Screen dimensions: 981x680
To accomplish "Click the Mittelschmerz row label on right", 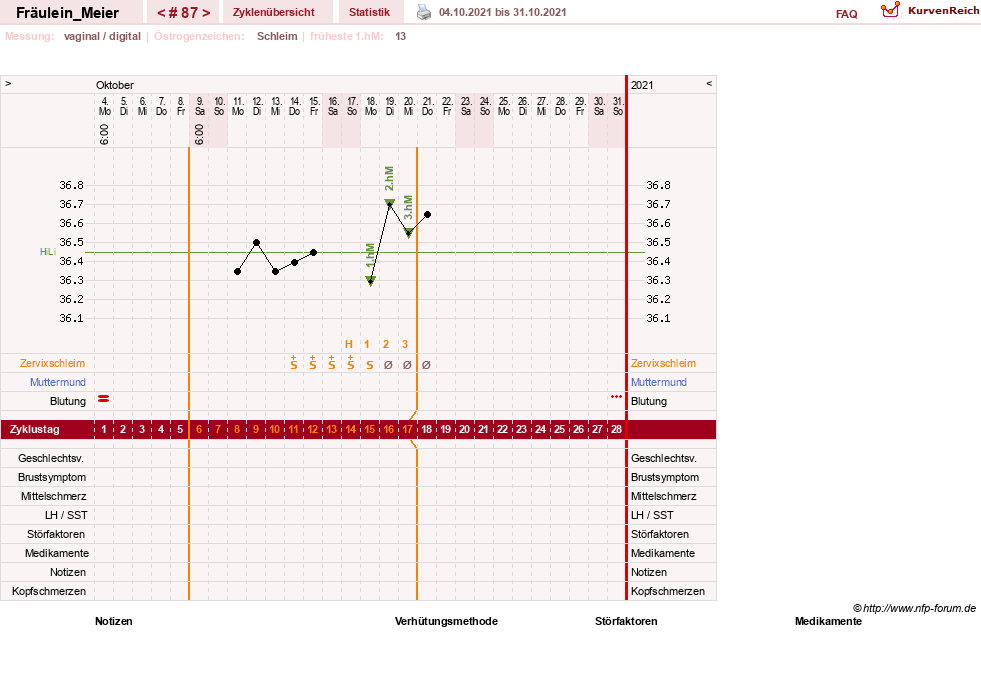I will [663, 496].
